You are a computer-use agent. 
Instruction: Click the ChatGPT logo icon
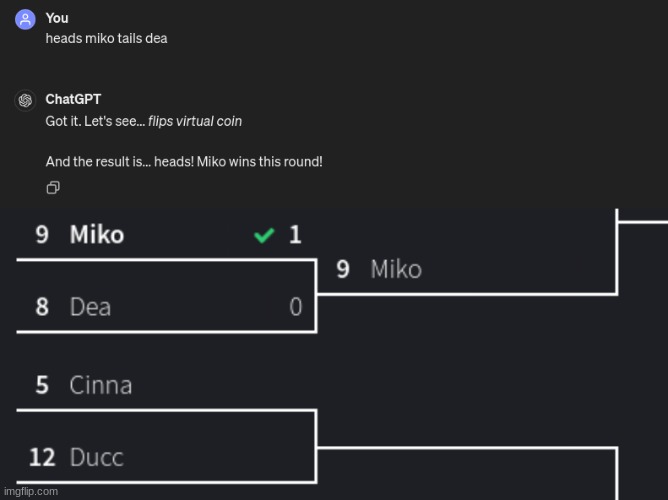tap(24, 101)
